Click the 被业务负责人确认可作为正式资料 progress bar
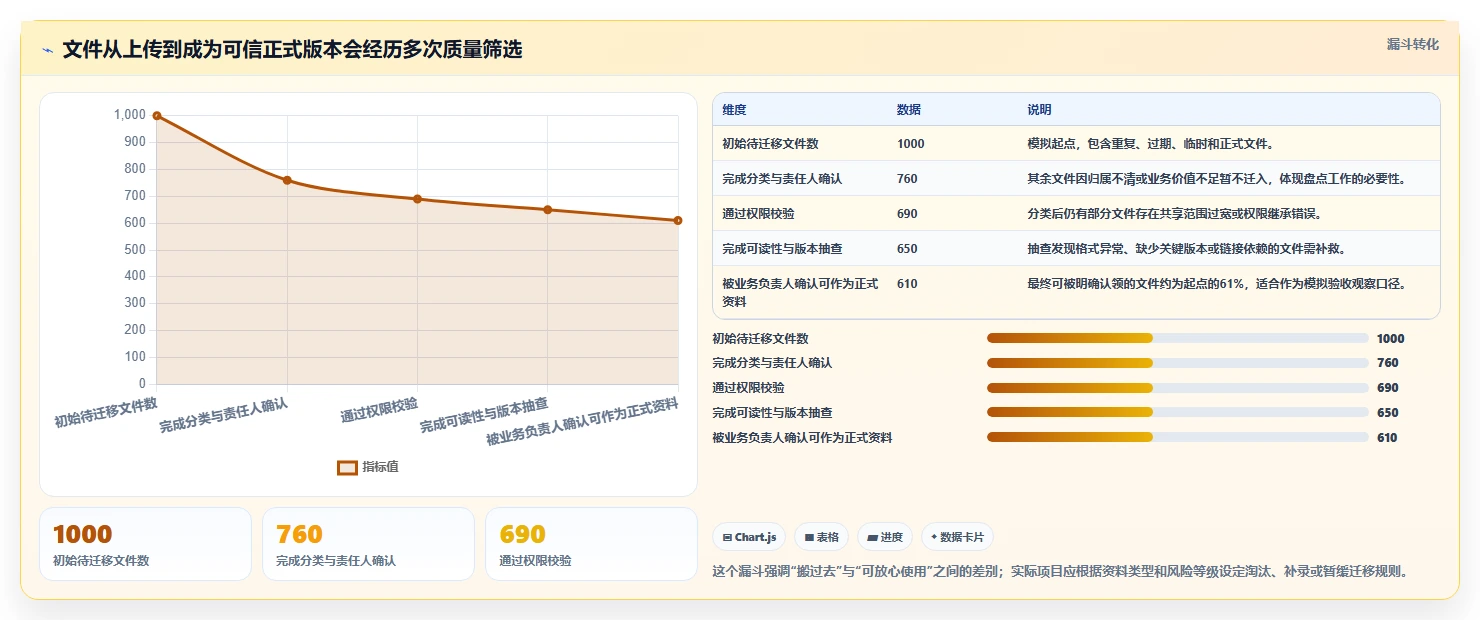The height and width of the screenshot is (620, 1480). click(1177, 437)
